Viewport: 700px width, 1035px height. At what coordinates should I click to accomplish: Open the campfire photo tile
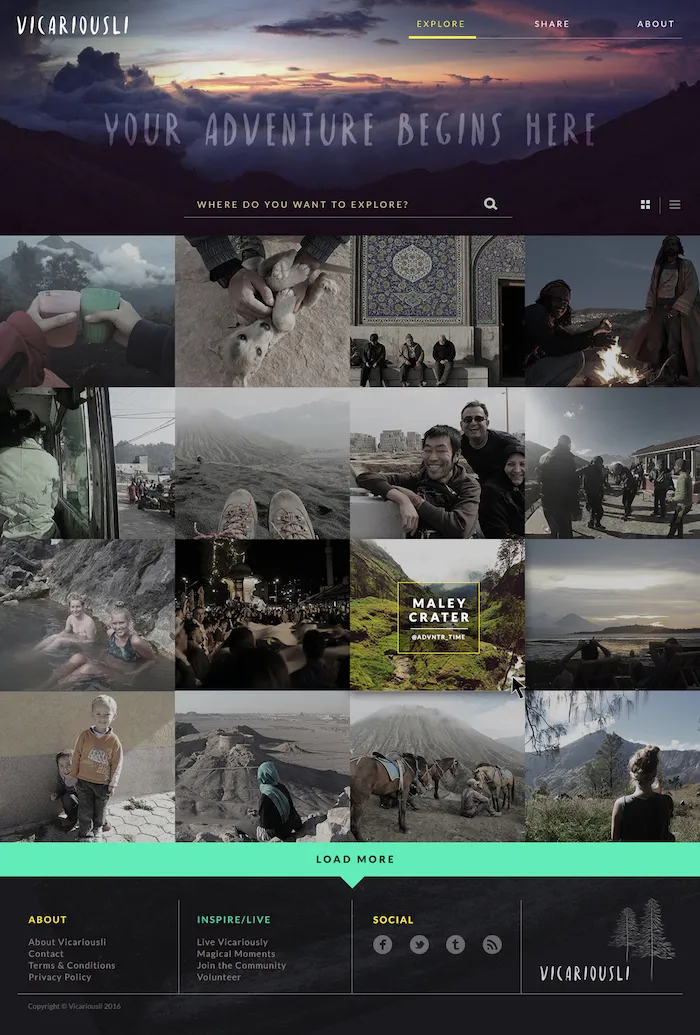tap(612, 311)
